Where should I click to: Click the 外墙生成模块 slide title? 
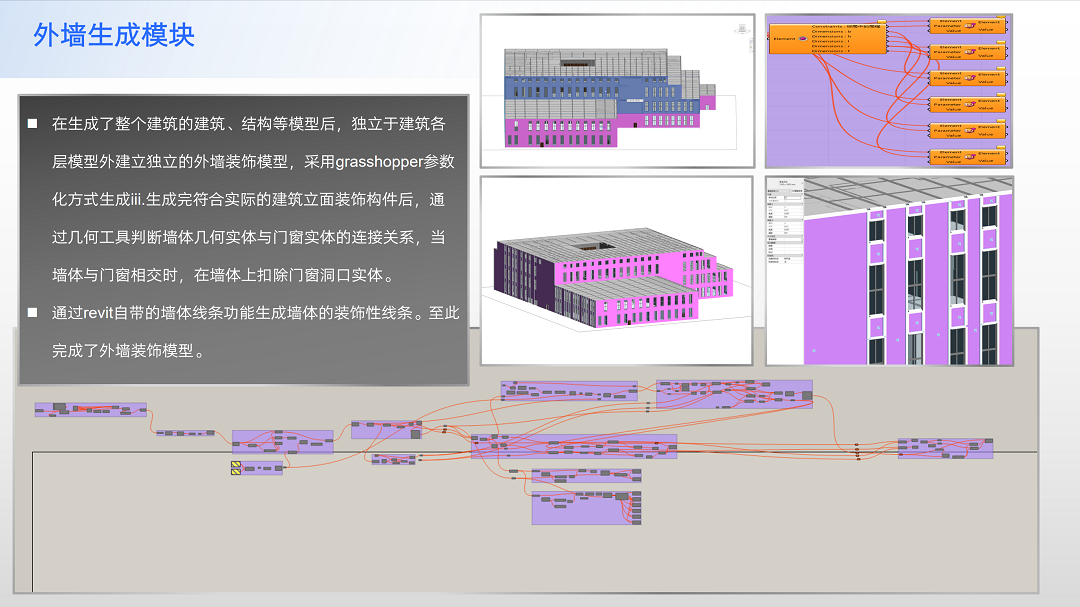pyautogui.click(x=114, y=36)
